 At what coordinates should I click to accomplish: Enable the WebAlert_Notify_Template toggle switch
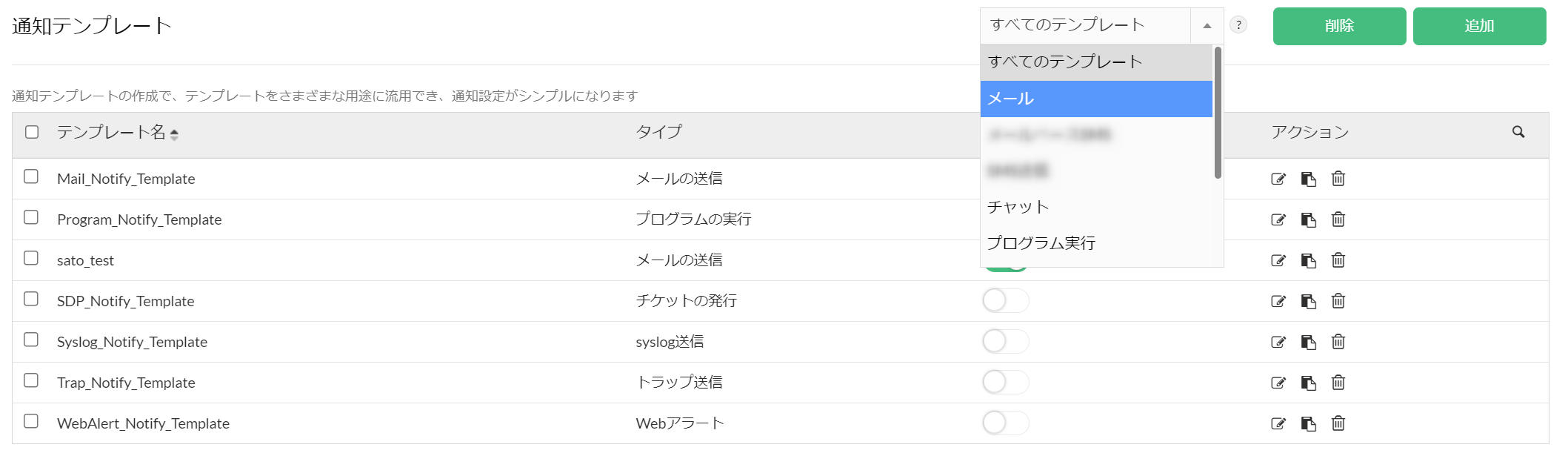pyautogui.click(x=1005, y=423)
